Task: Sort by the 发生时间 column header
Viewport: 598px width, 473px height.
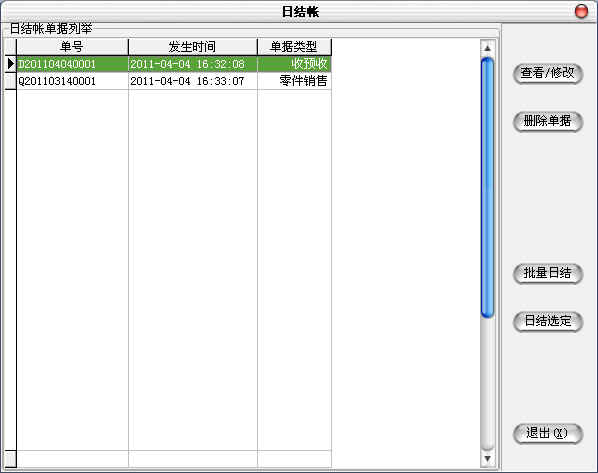Action: [193, 47]
